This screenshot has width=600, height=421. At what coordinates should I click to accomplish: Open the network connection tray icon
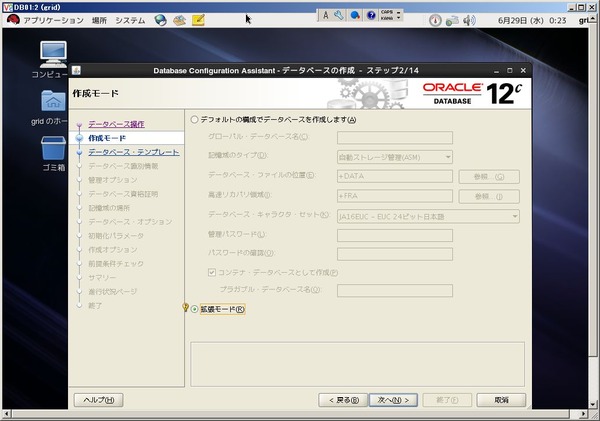pos(452,20)
